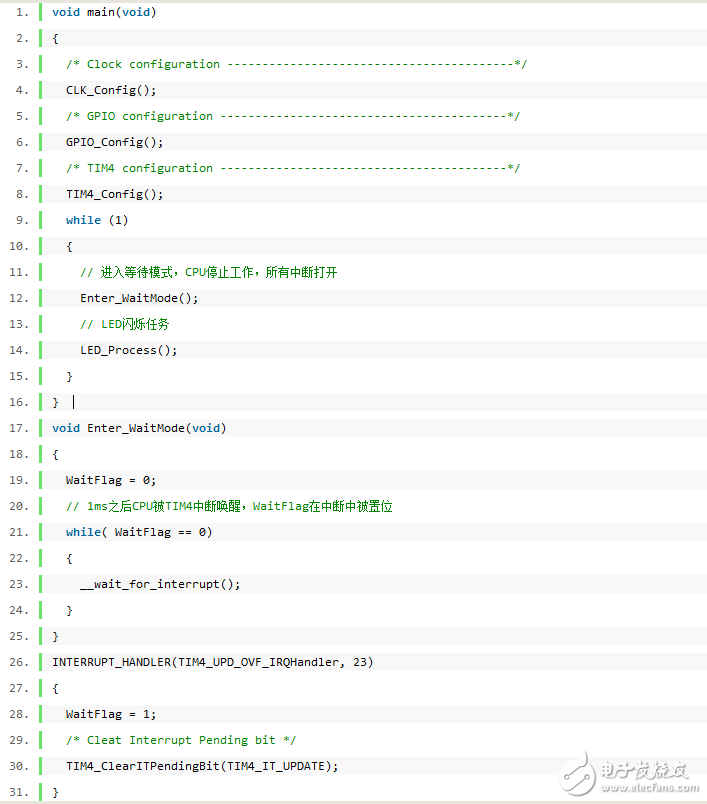Click the Enter_WaitMode() call on line 12
This screenshot has width=707, height=804.
click(x=139, y=298)
